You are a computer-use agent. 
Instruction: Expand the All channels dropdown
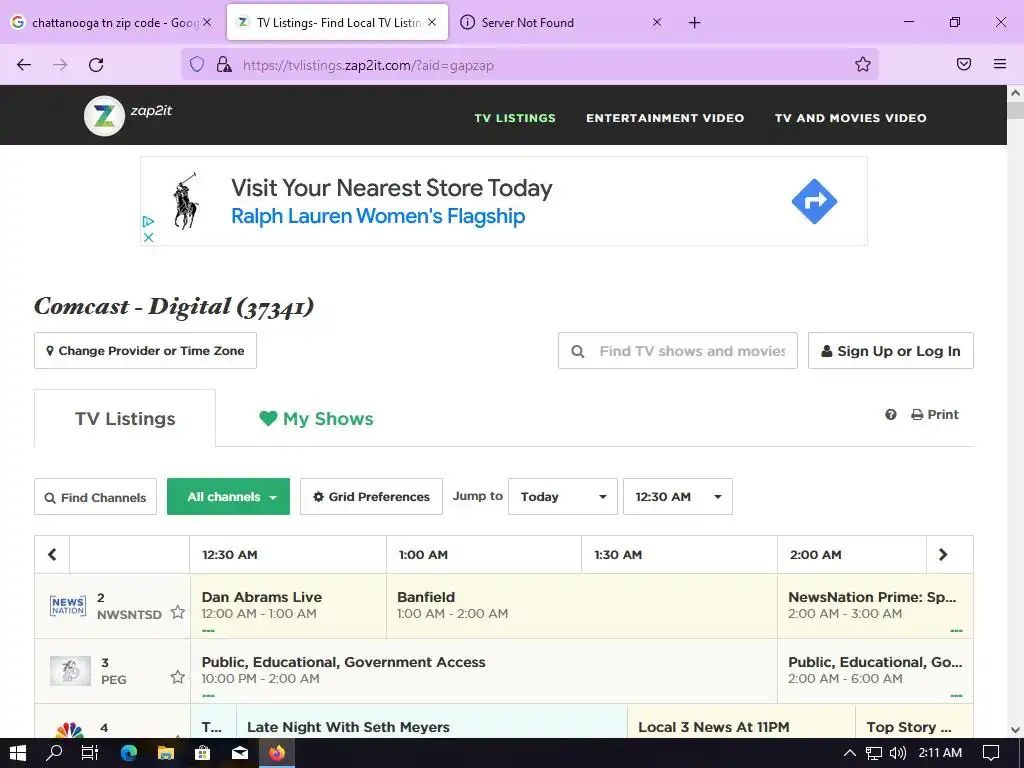point(229,496)
